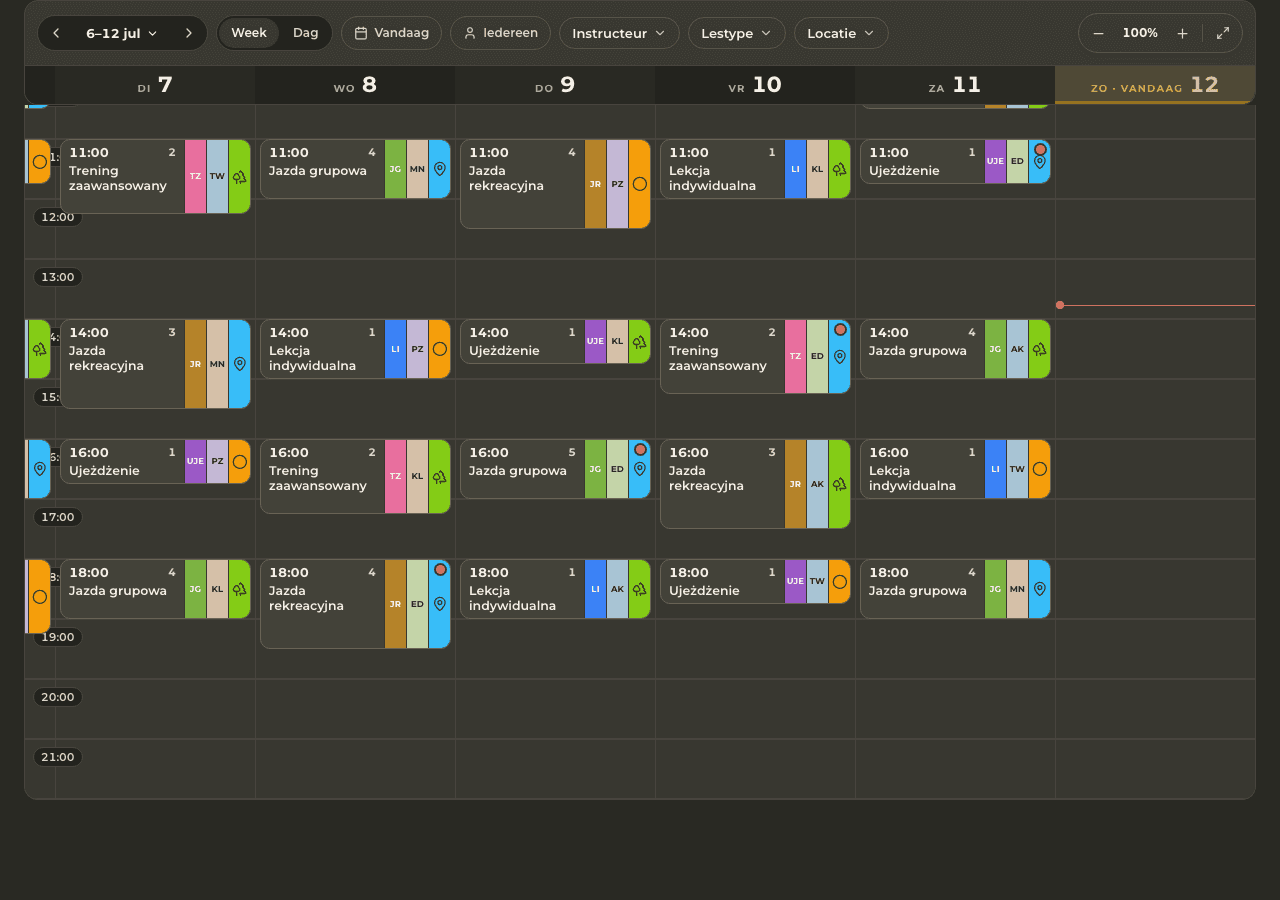Click circle icon on Saturday 16:00 Lekcja indywidualna
Image resolution: width=1280 pixels, height=900 pixels.
pyautogui.click(x=1040, y=469)
